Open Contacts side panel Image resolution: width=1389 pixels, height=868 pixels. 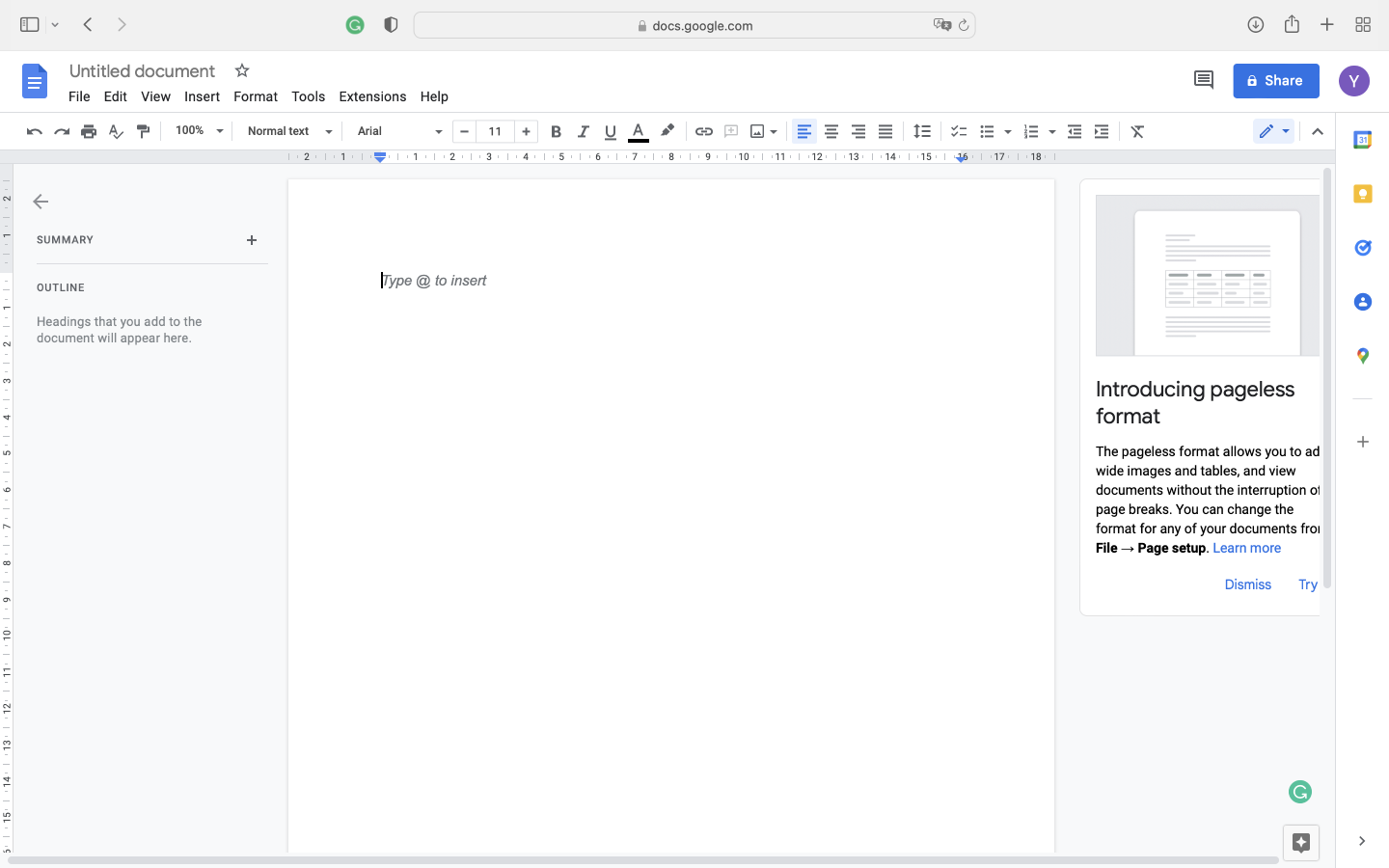[x=1363, y=302]
